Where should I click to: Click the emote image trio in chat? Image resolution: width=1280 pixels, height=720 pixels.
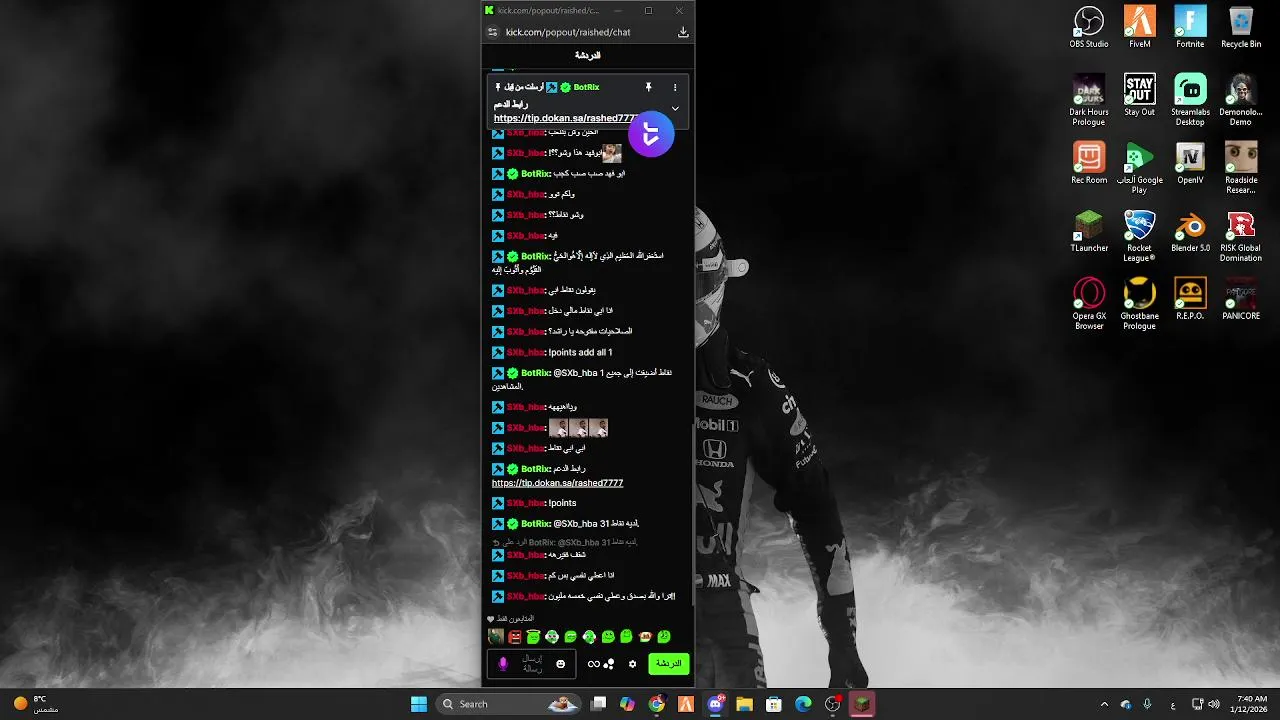(578, 428)
